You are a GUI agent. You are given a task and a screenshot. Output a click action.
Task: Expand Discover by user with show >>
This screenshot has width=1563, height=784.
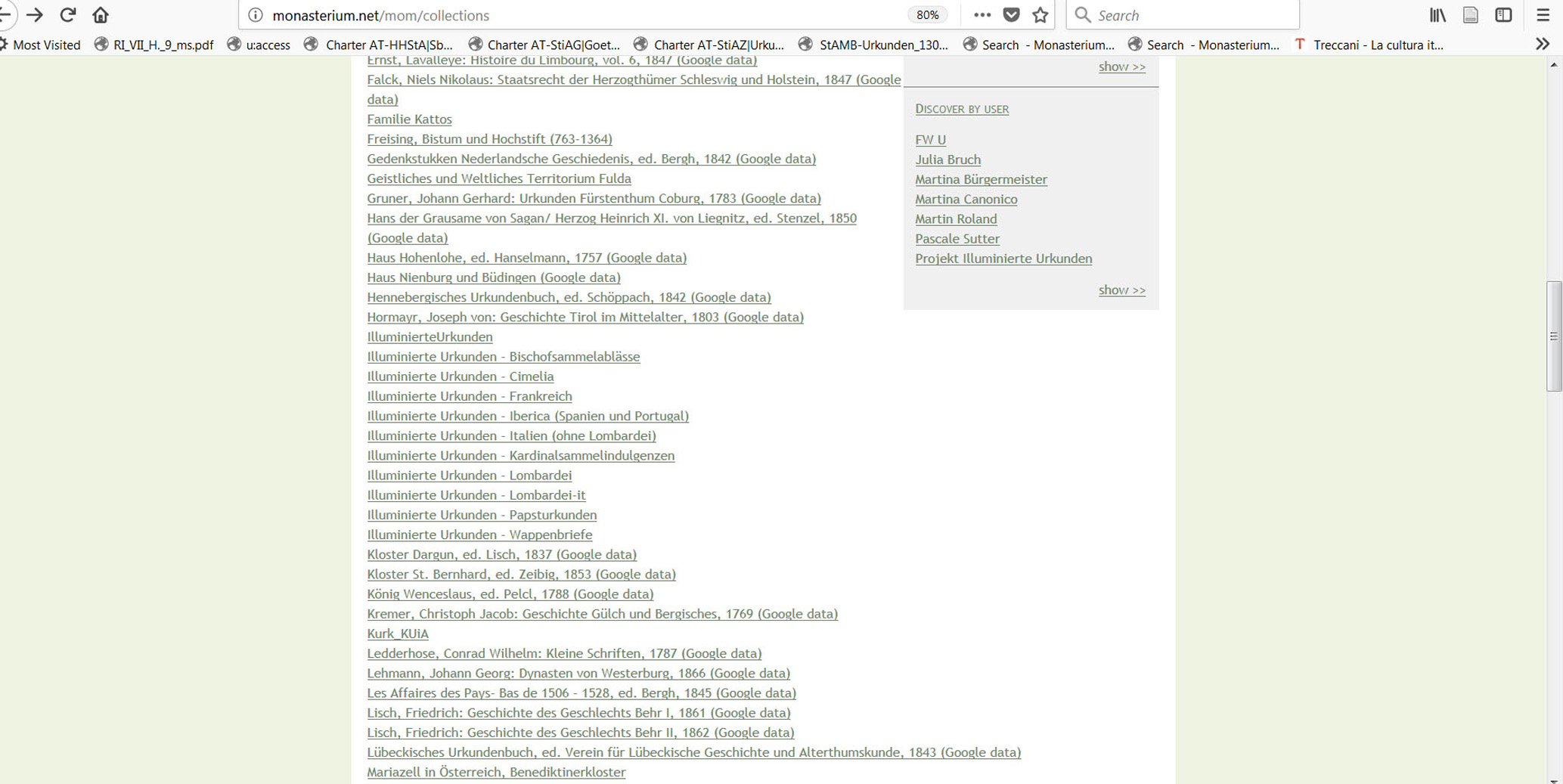pos(1121,290)
